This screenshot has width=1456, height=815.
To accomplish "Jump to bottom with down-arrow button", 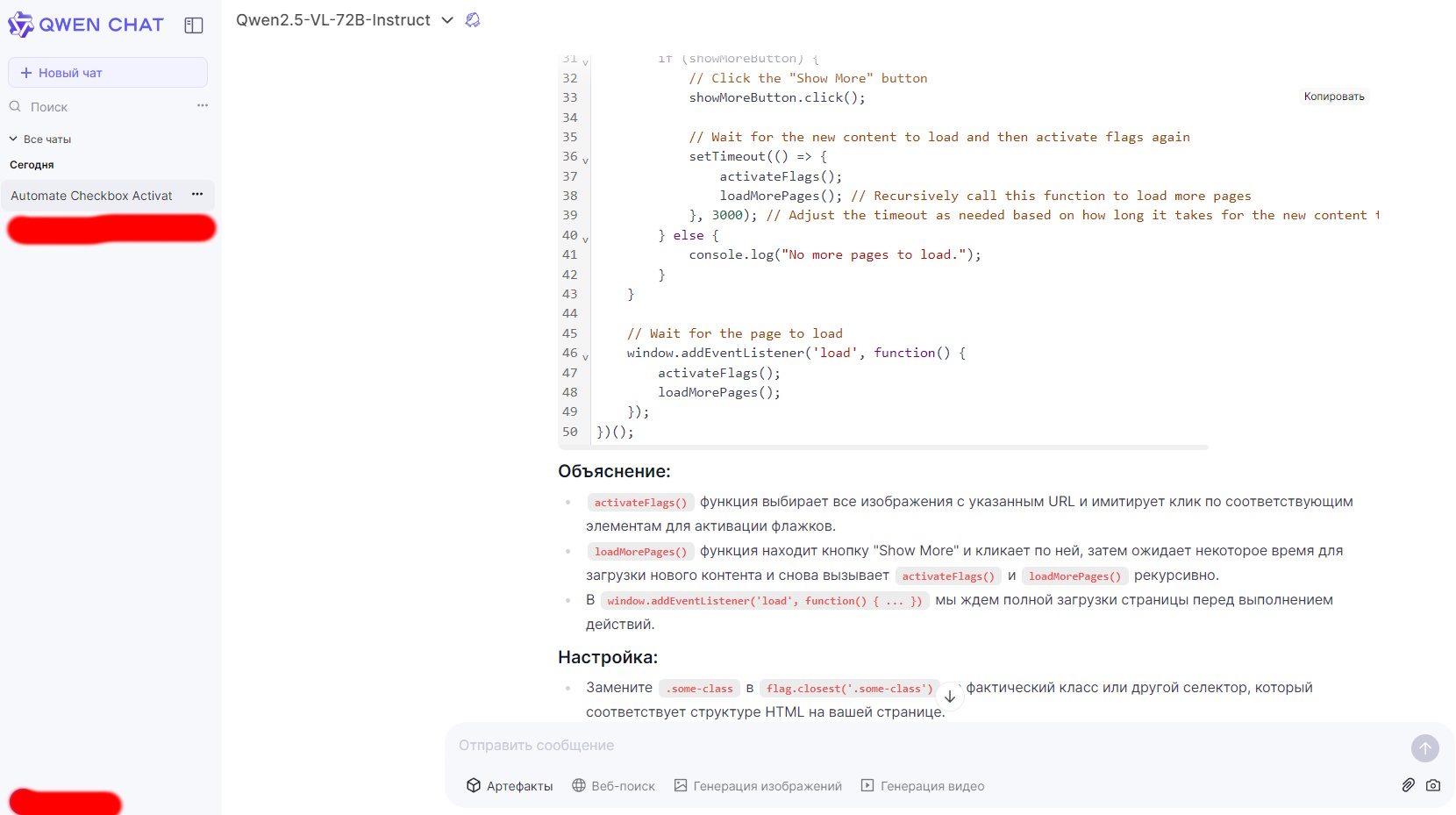I will (949, 697).
